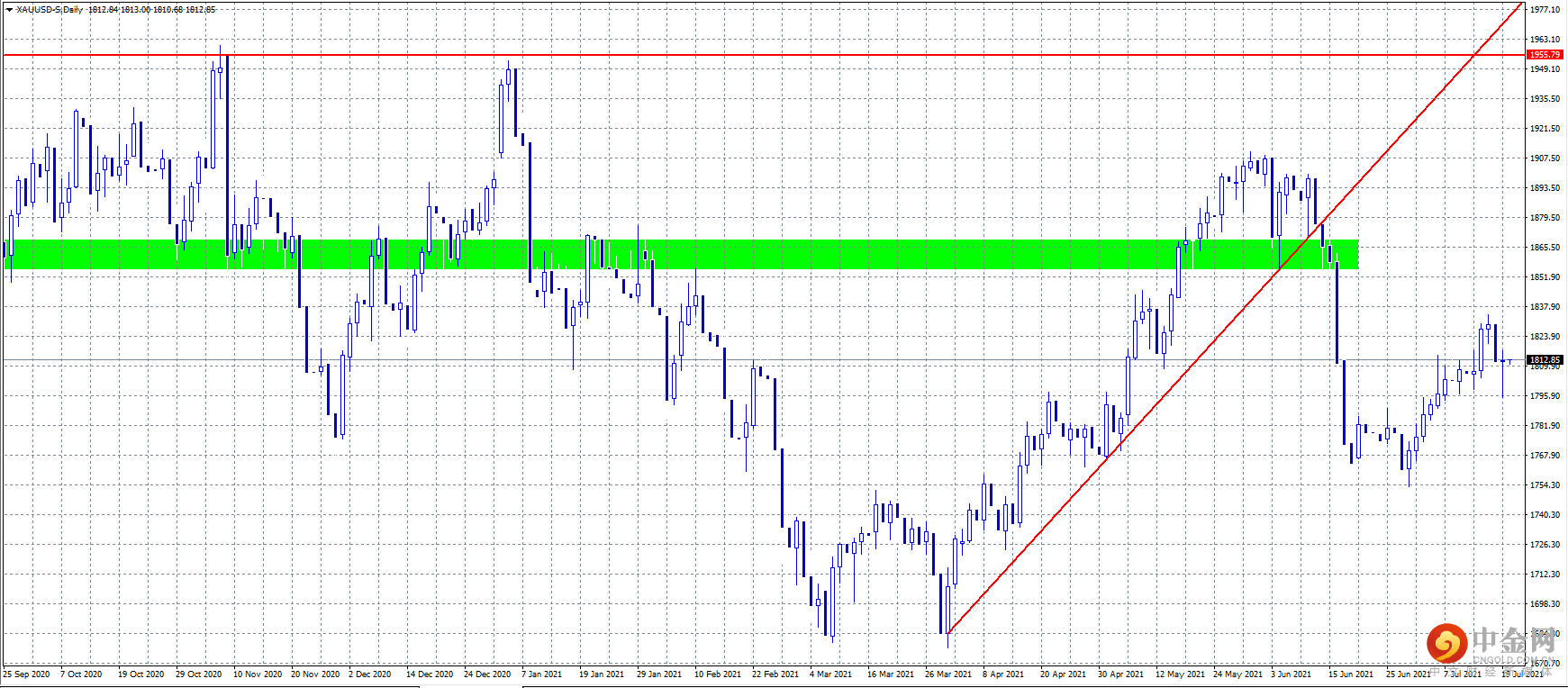Click the 1726.30 price axis label
Screen dimensions: 1568x688
pyautogui.click(x=1545, y=545)
